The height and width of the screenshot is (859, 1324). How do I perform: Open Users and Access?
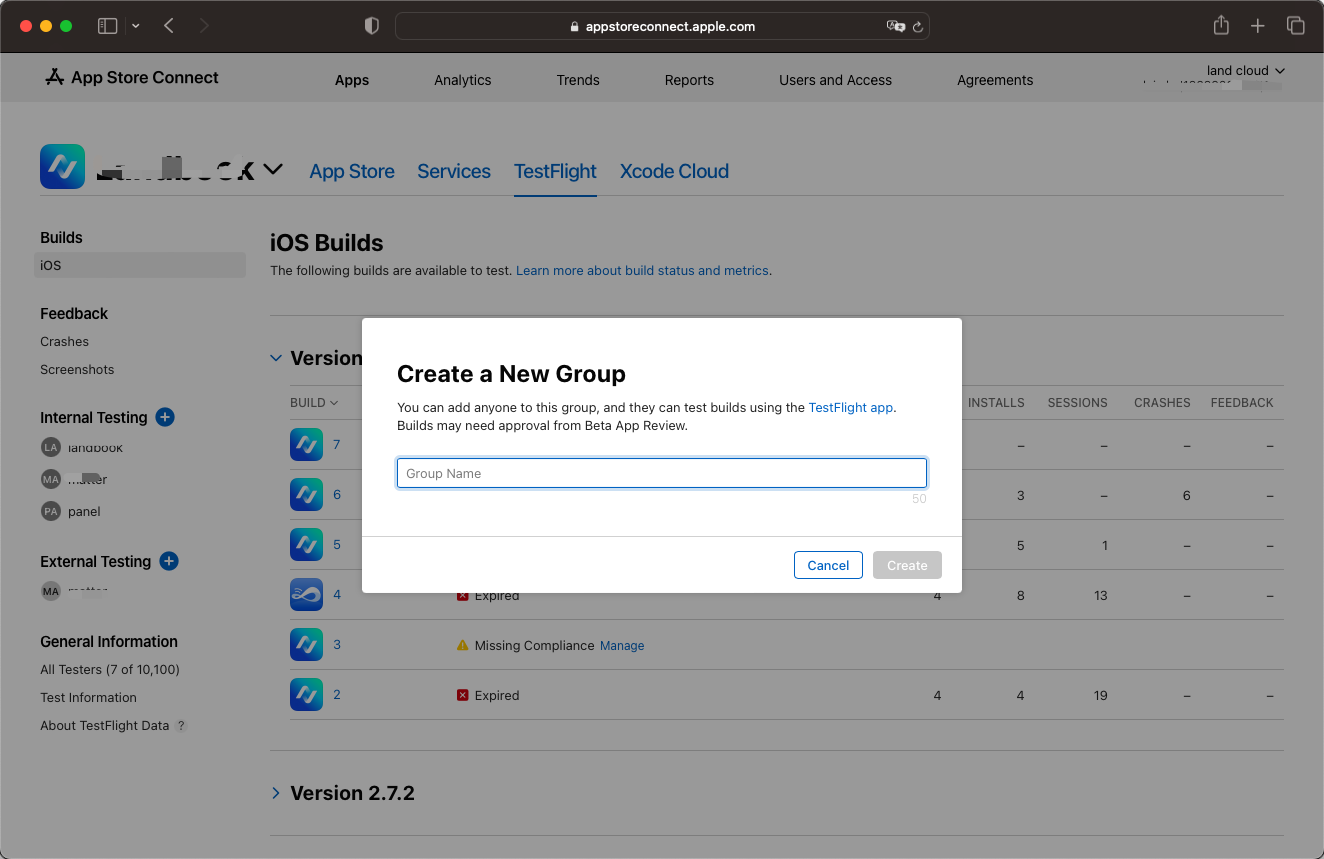click(x=835, y=80)
